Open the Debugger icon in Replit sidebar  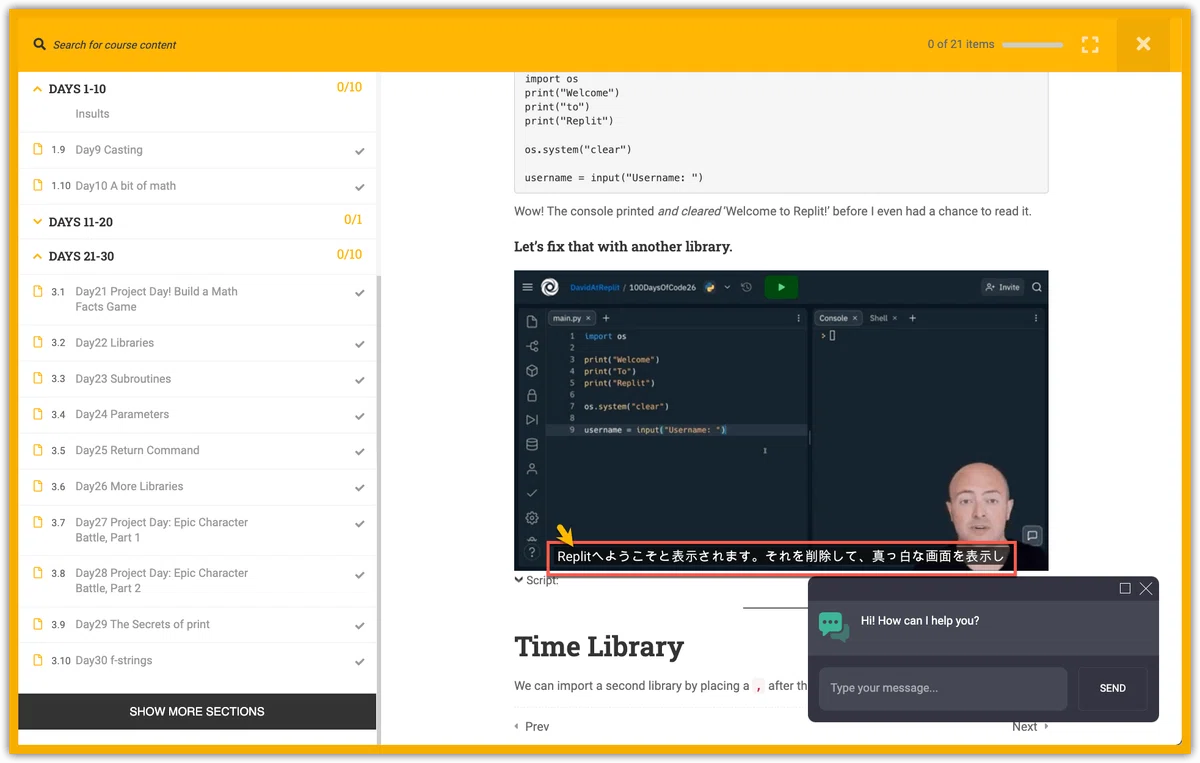coord(532,420)
